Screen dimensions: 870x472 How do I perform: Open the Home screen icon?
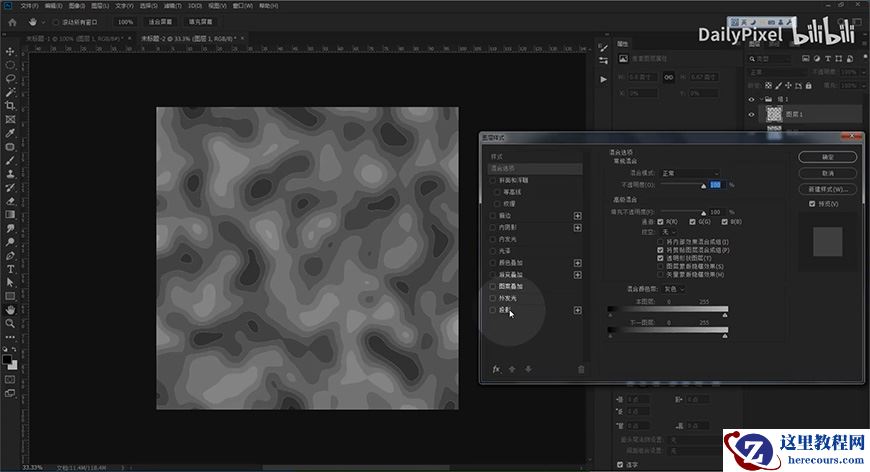click(x=12, y=22)
